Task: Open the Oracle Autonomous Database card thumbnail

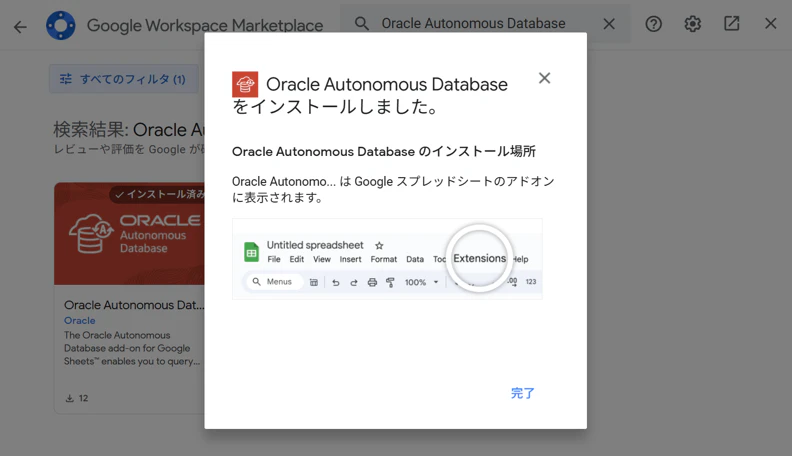Action: point(129,233)
